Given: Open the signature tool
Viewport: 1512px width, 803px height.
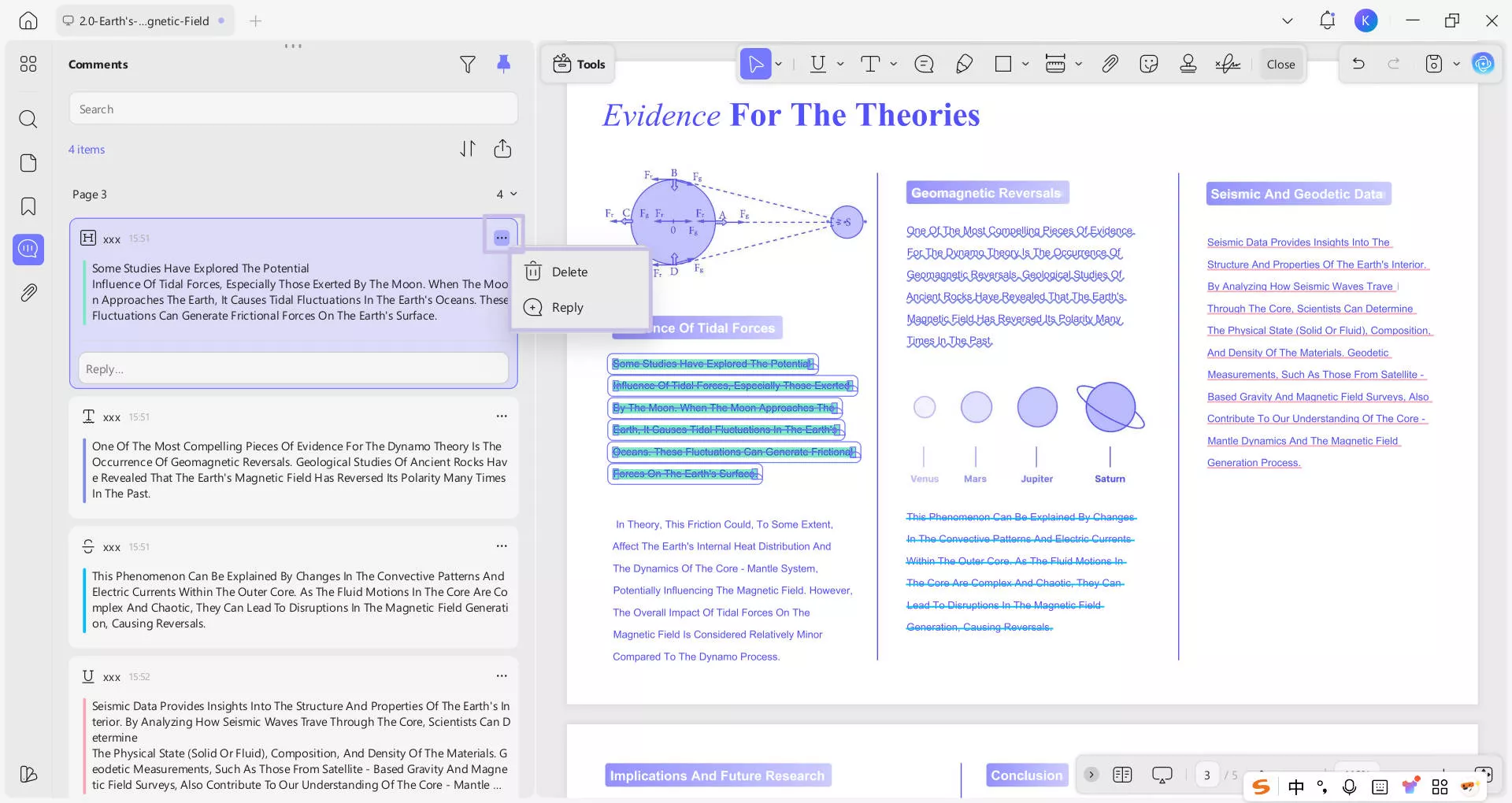Looking at the screenshot, I should coord(1228,65).
